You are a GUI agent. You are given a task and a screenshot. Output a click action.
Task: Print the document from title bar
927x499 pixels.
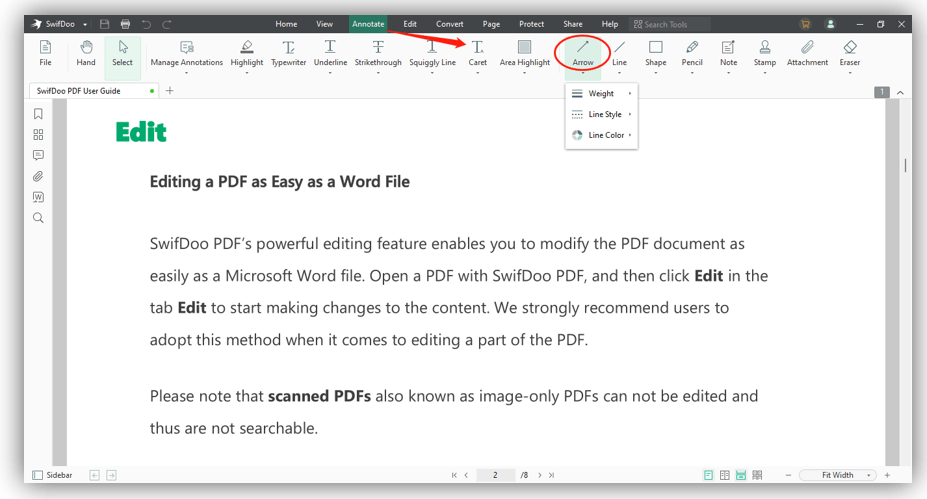[125, 24]
